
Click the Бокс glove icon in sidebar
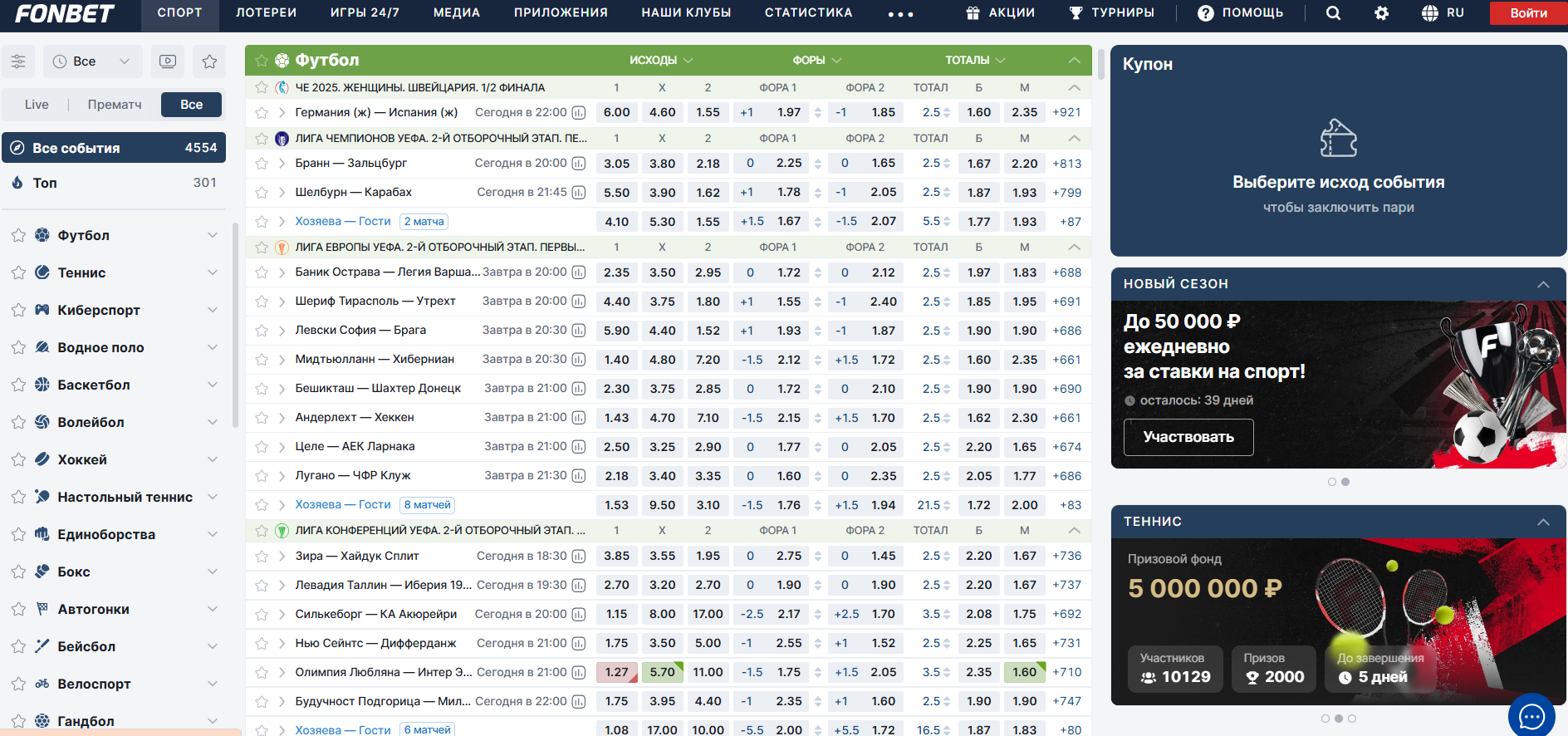[x=42, y=572]
